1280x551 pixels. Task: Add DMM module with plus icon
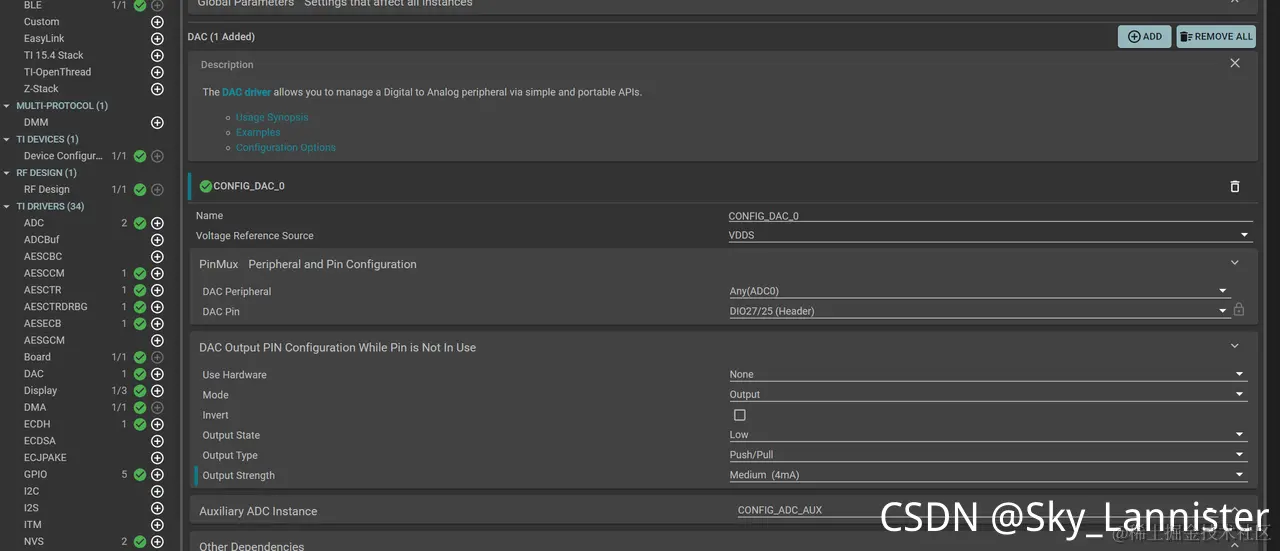157,122
